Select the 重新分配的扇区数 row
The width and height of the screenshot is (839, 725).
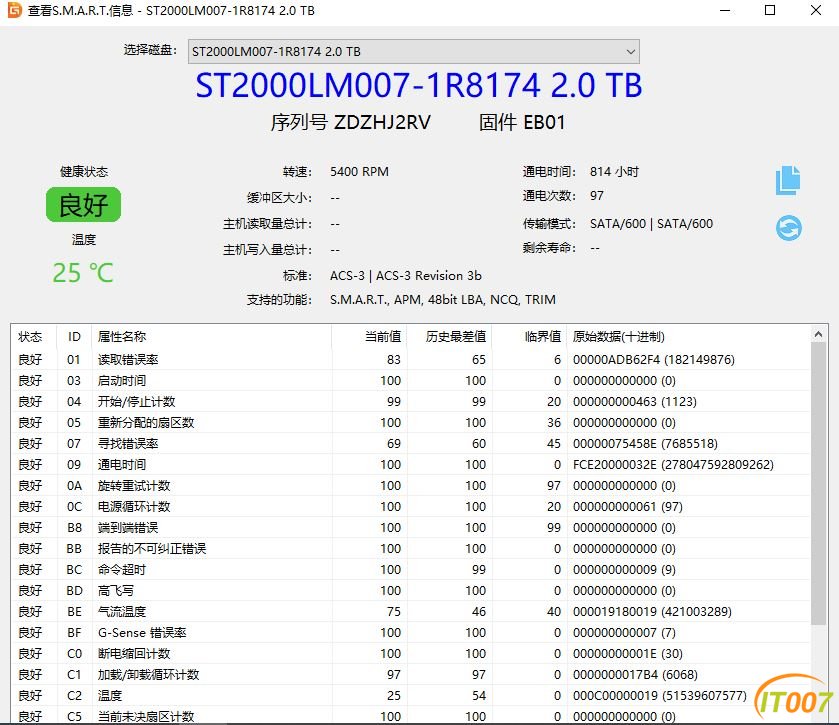410,423
